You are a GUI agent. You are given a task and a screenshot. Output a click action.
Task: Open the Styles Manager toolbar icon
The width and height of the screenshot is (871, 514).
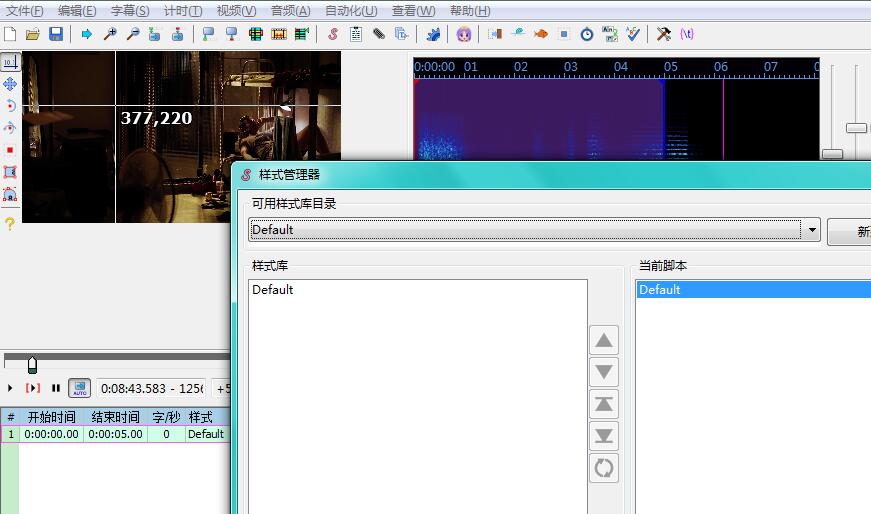(333, 34)
